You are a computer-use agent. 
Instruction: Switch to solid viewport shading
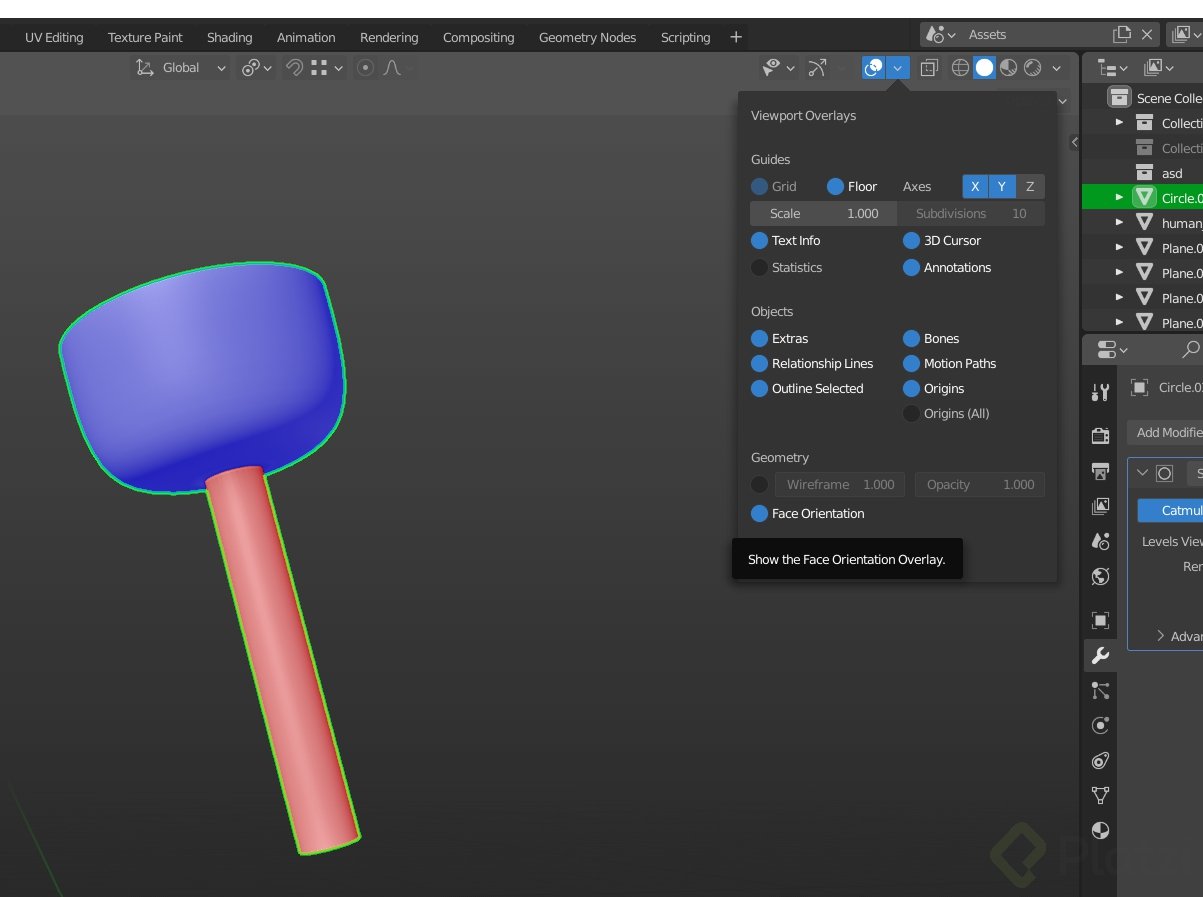click(x=985, y=68)
